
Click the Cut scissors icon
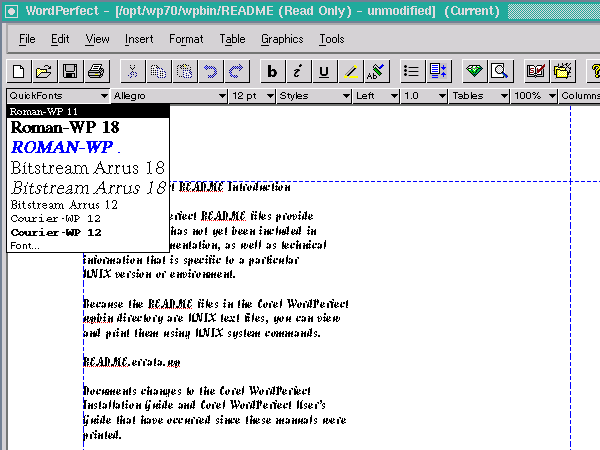pos(132,71)
